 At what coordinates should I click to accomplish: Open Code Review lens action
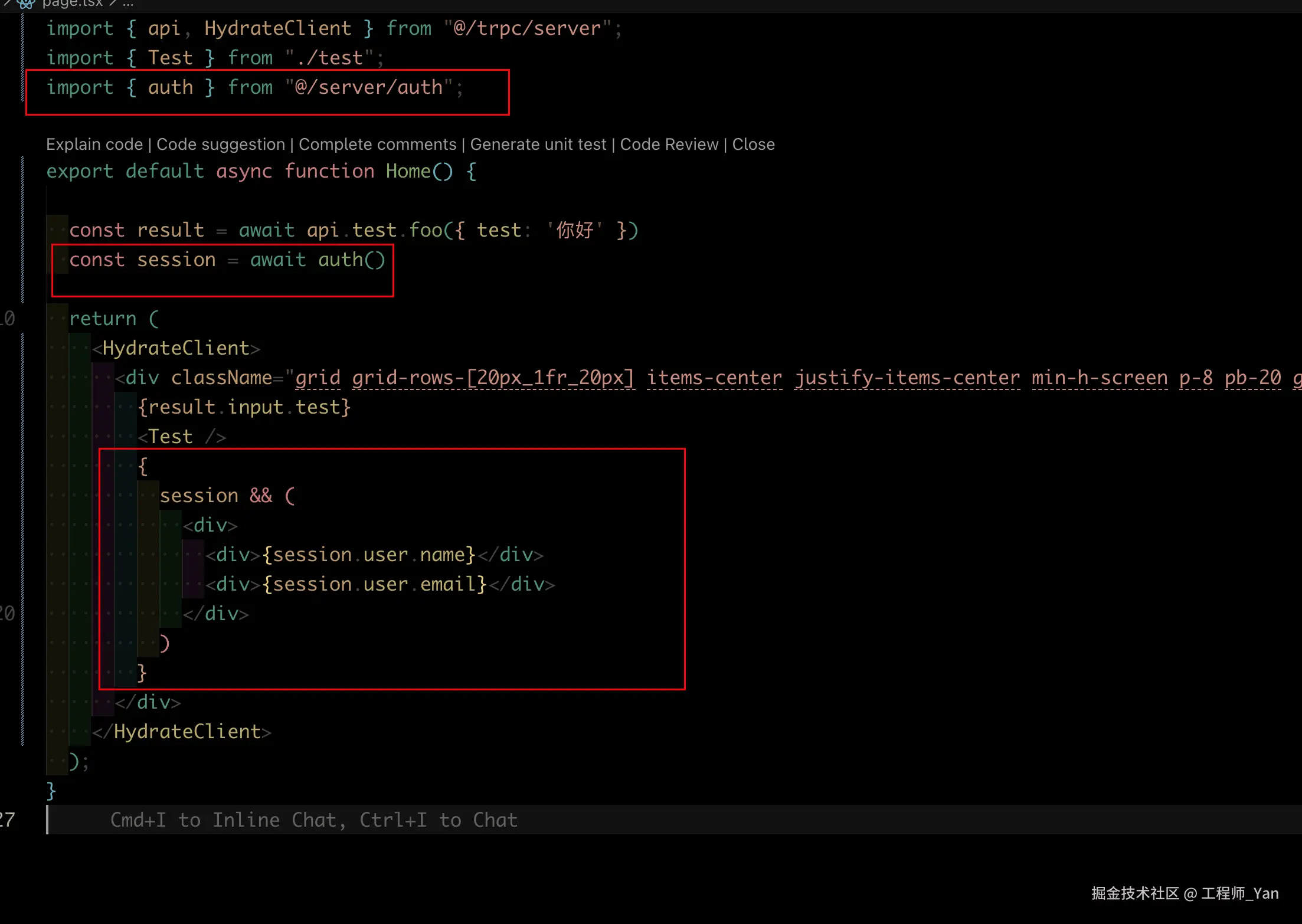[669, 145]
